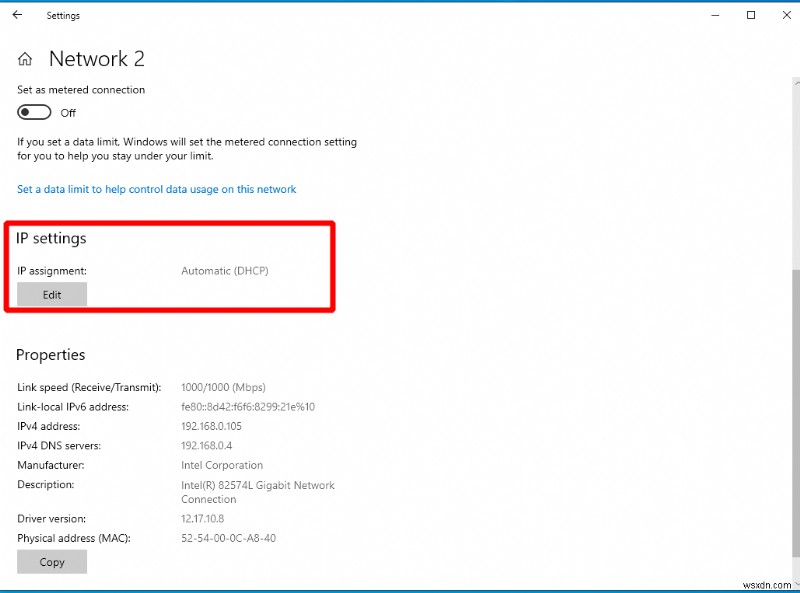The height and width of the screenshot is (593, 800).
Task: Click the Settings title in titlebar
Action: click(63, 15)
